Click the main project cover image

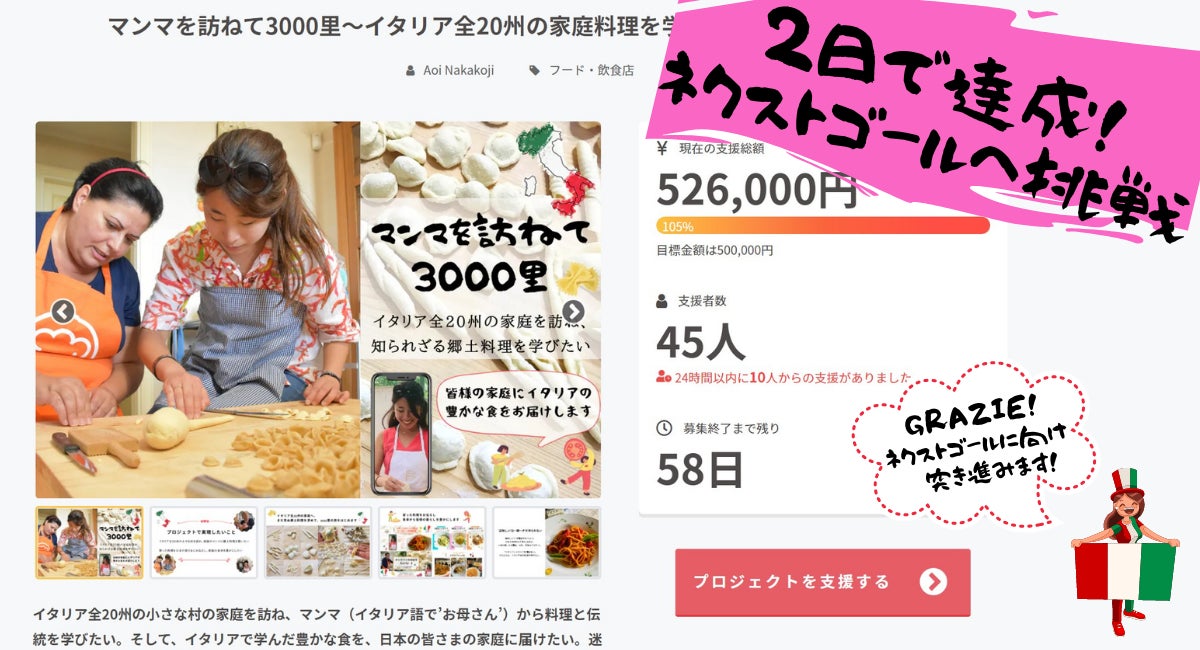318,310
